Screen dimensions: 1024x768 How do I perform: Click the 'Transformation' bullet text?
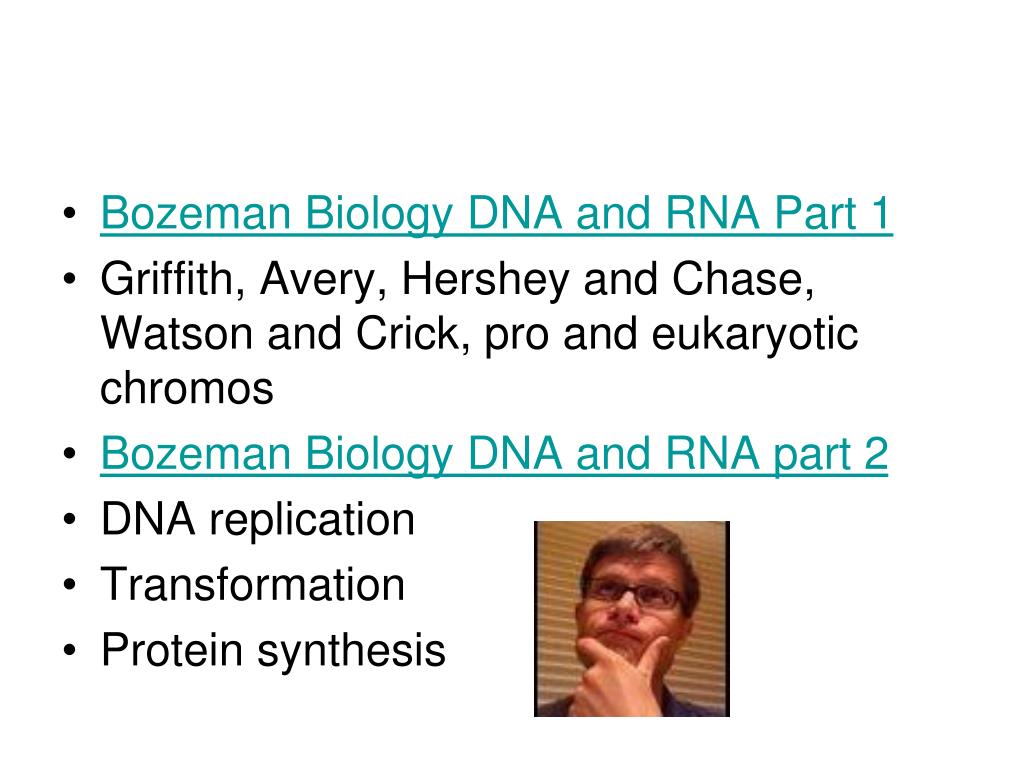click(x=253, y=584)
